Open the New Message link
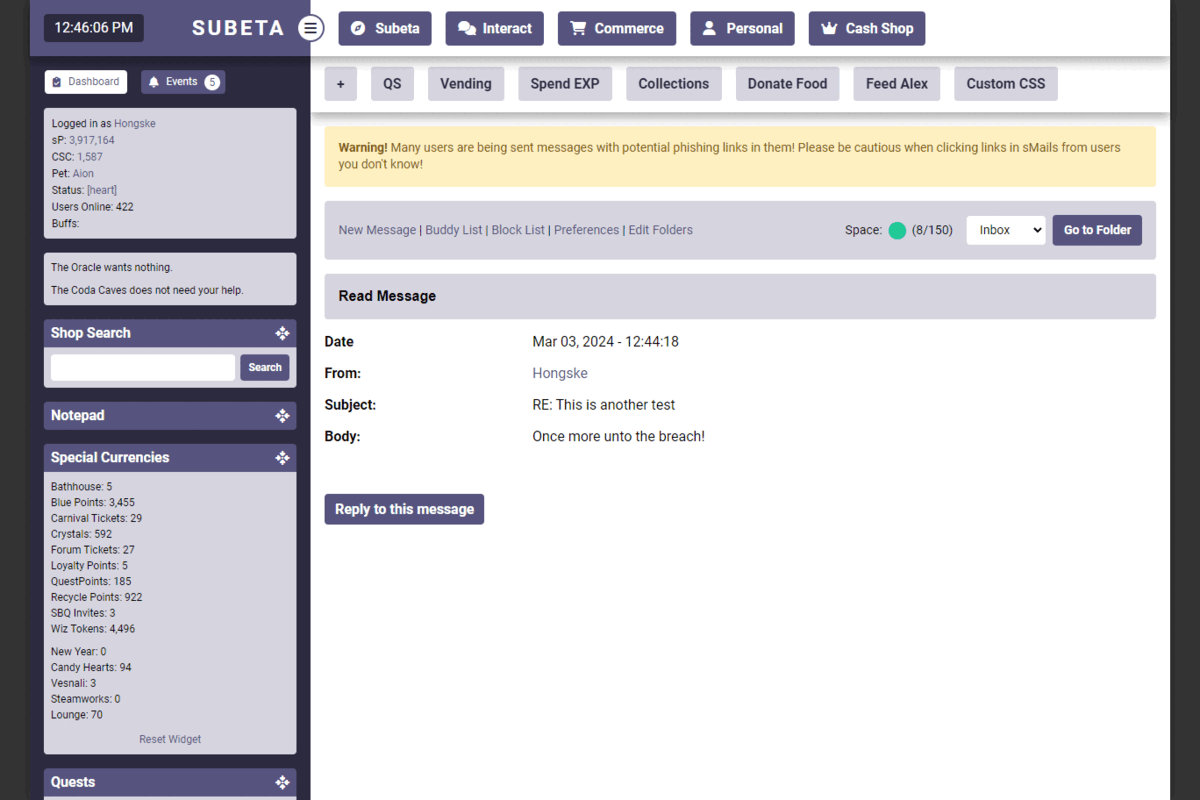The width and height of the screenshot is (1200, 800). tap(377, 230)
